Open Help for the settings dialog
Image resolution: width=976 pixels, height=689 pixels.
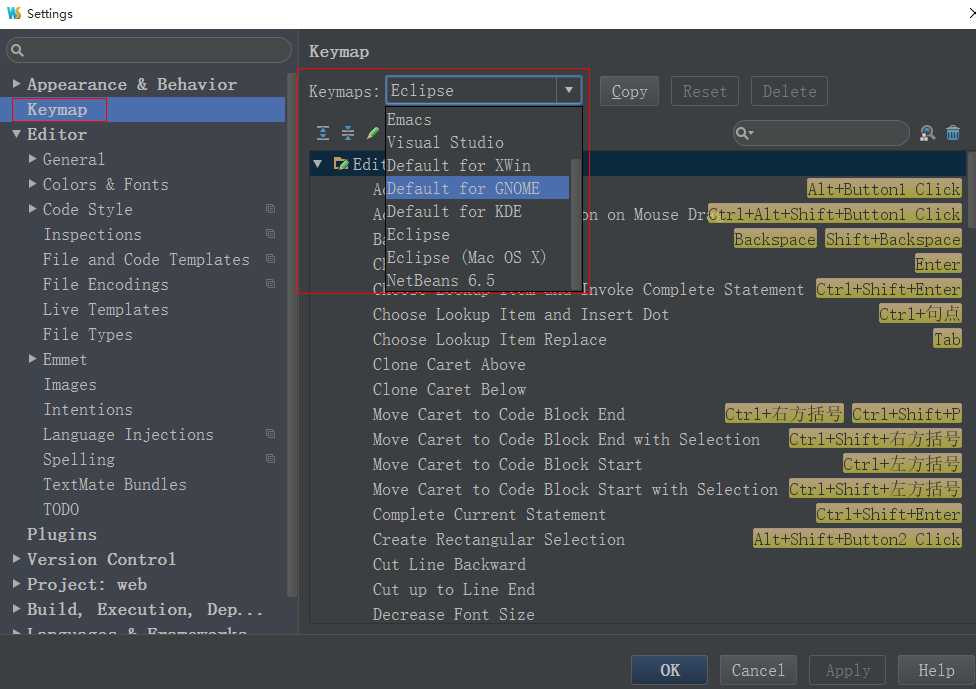[936, 670]
